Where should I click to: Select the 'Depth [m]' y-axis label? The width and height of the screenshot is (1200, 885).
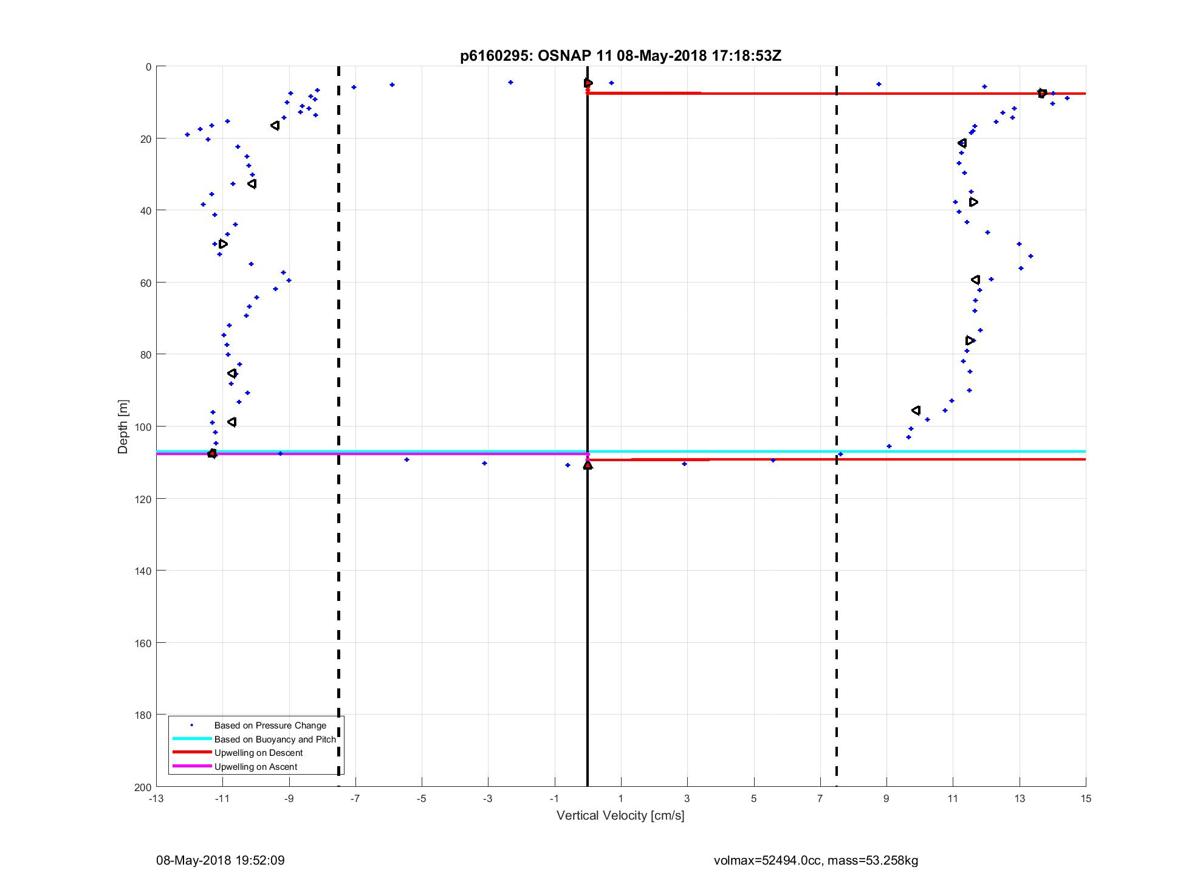click(123, 427)
